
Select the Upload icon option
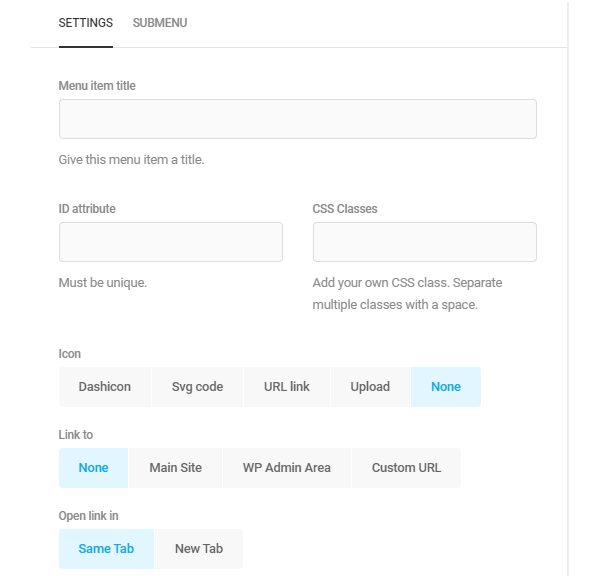[x=370, y=387]
